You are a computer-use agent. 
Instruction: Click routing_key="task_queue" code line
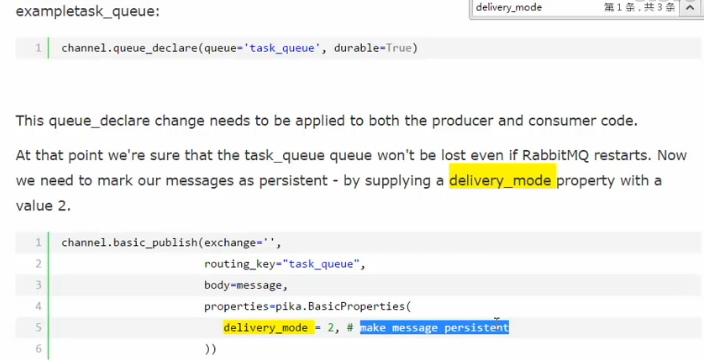tap(285, 264)
